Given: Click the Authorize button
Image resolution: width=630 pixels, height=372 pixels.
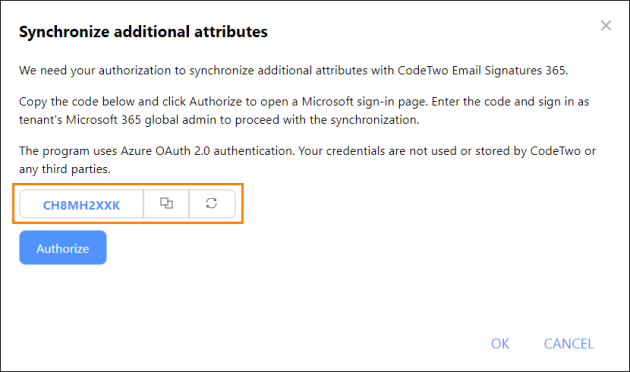Looking at the screenshot, I should tap(63, 247).
